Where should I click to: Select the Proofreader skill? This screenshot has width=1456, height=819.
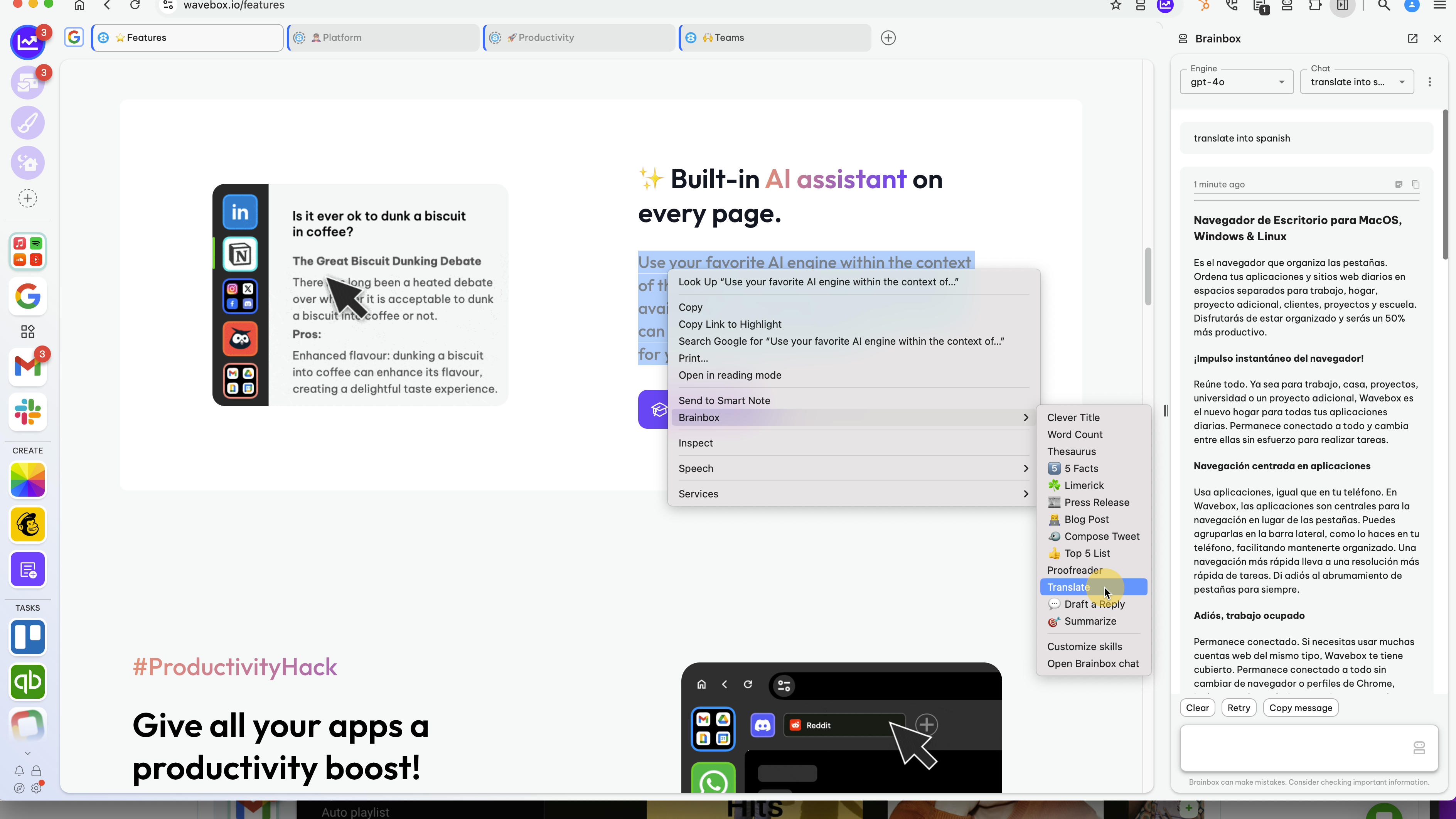tap(1094, 570)
